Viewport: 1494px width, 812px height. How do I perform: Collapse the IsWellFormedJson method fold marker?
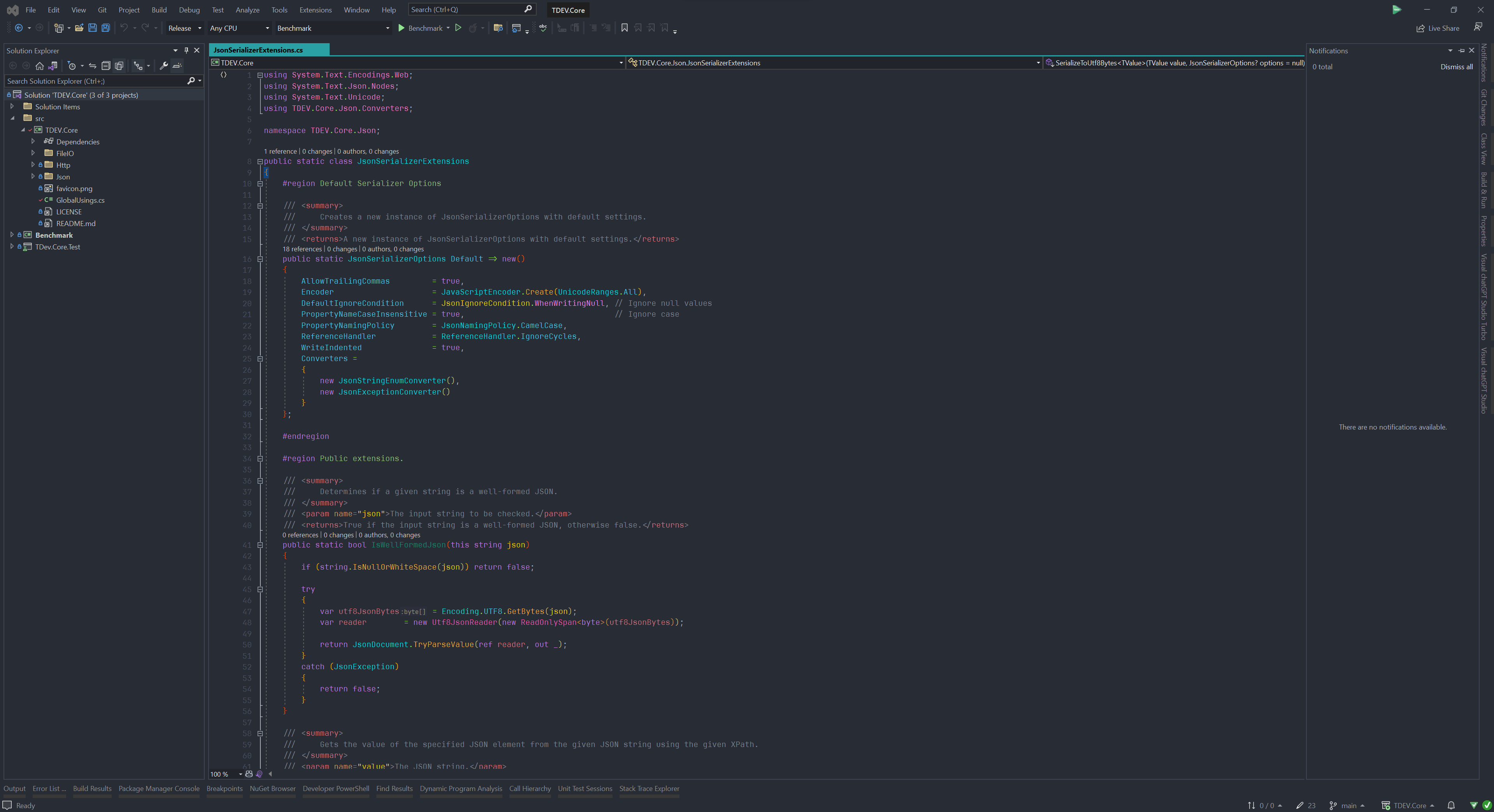[260, 545]
